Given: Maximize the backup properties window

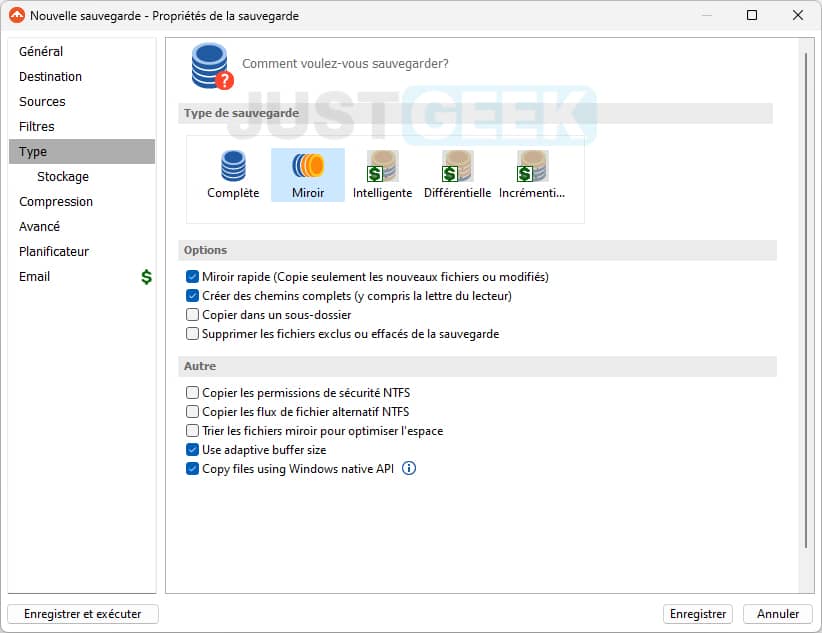Looking at the screenshot, I should click(752, 15).
